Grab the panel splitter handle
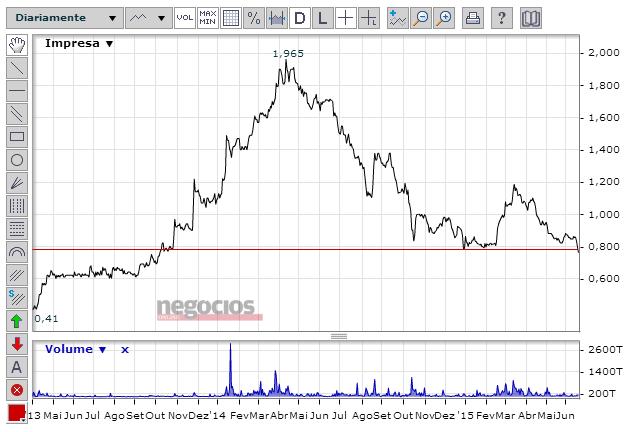Viewport: 640px width, 432px height. pos(339,336)
